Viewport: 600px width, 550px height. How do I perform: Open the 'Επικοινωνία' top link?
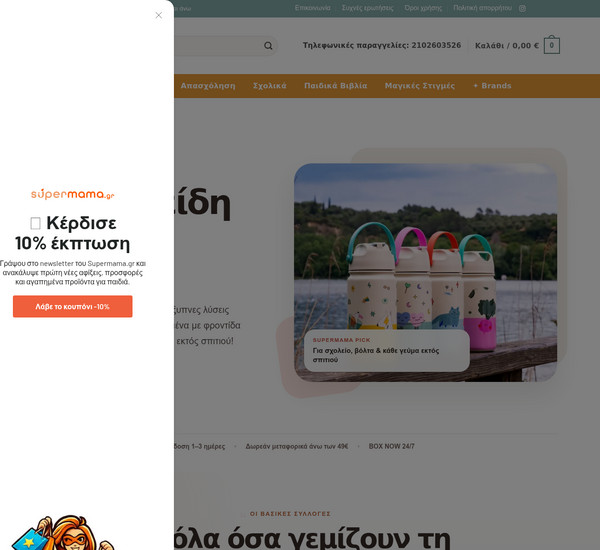(x=313, y=8)
